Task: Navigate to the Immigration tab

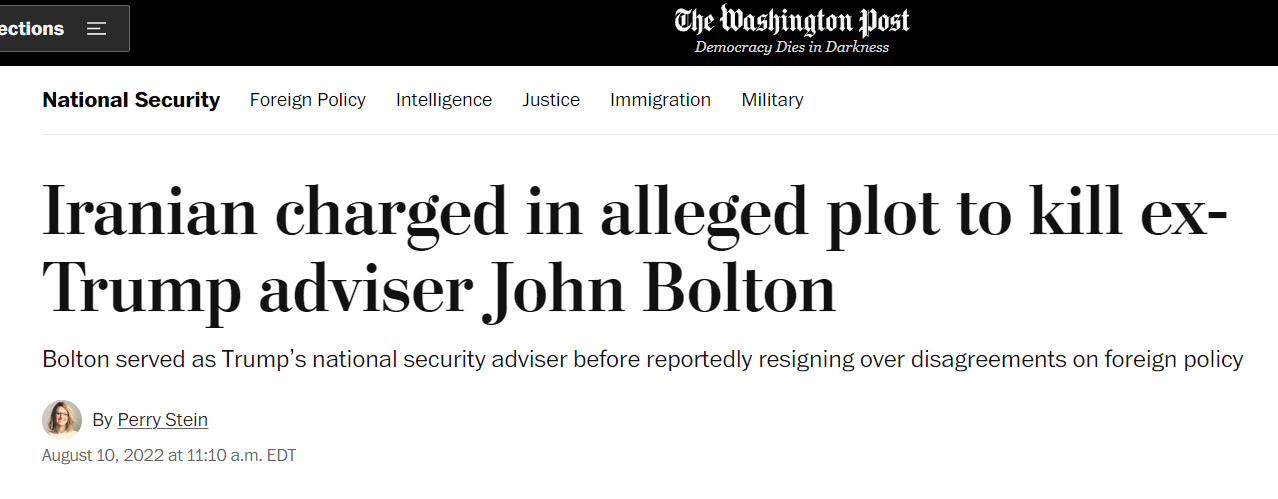Action: point(660,100)
